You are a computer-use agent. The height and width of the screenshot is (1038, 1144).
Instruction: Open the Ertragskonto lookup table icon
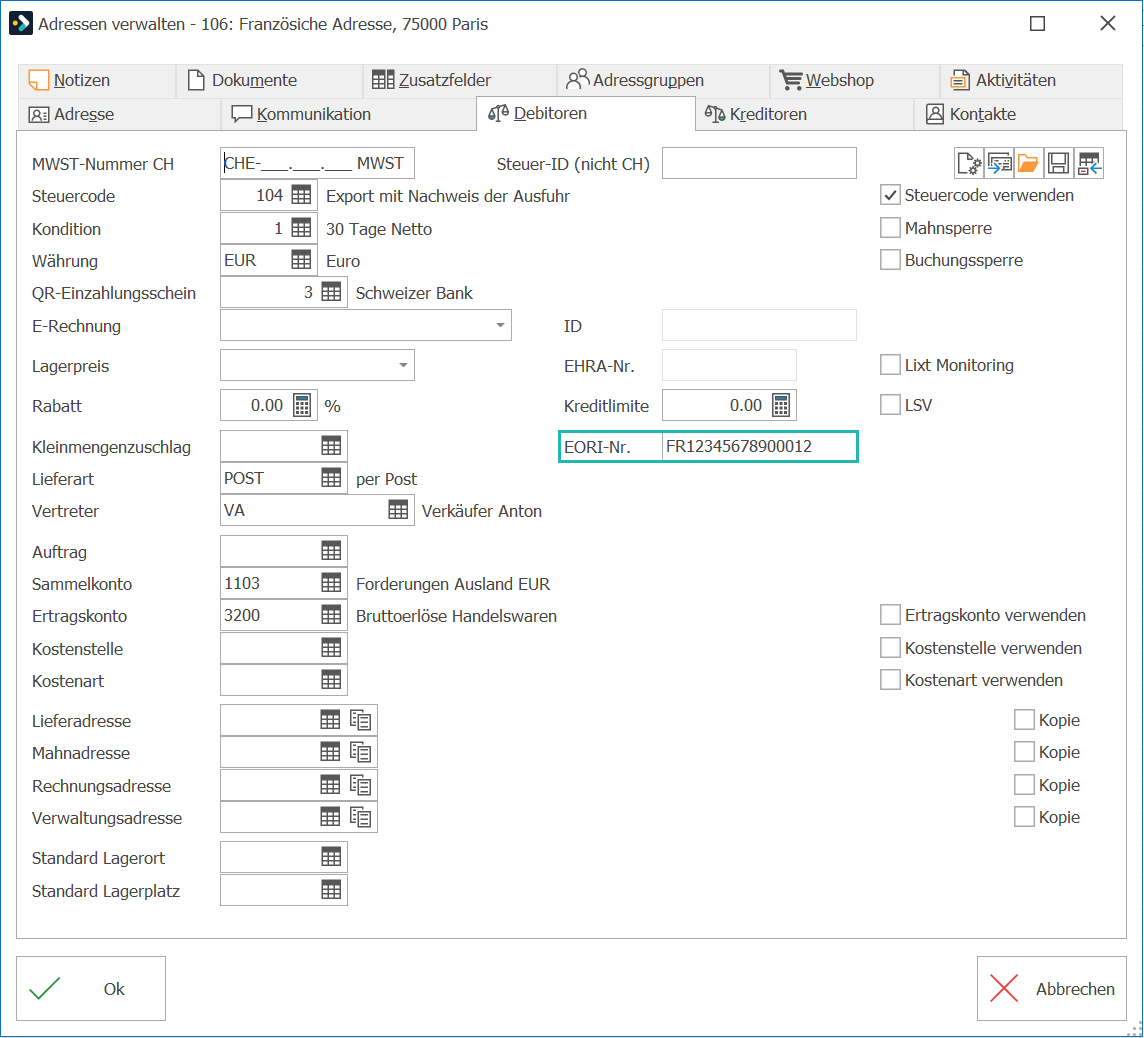click(331, 616)
